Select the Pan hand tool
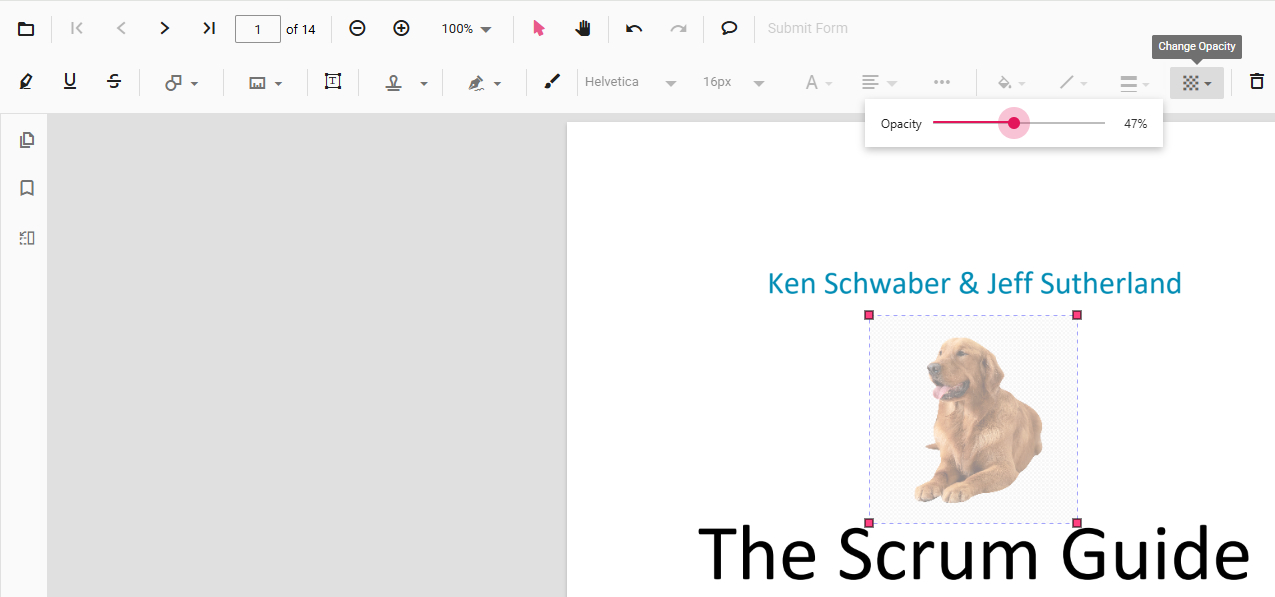Image resolution: width=1275 pixels, height=597 pixels. click(x=583, y=28)
